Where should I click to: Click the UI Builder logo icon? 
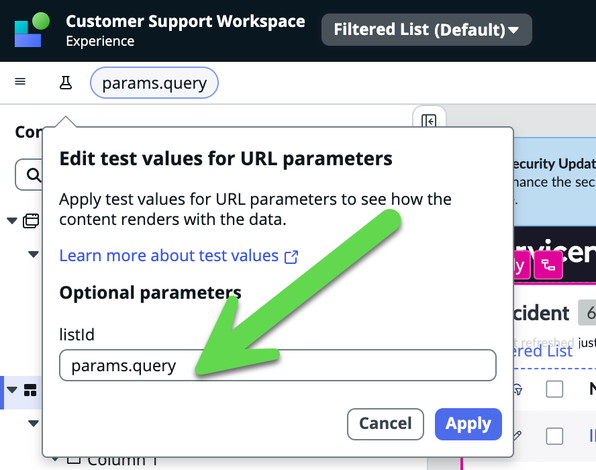[32, 30]
